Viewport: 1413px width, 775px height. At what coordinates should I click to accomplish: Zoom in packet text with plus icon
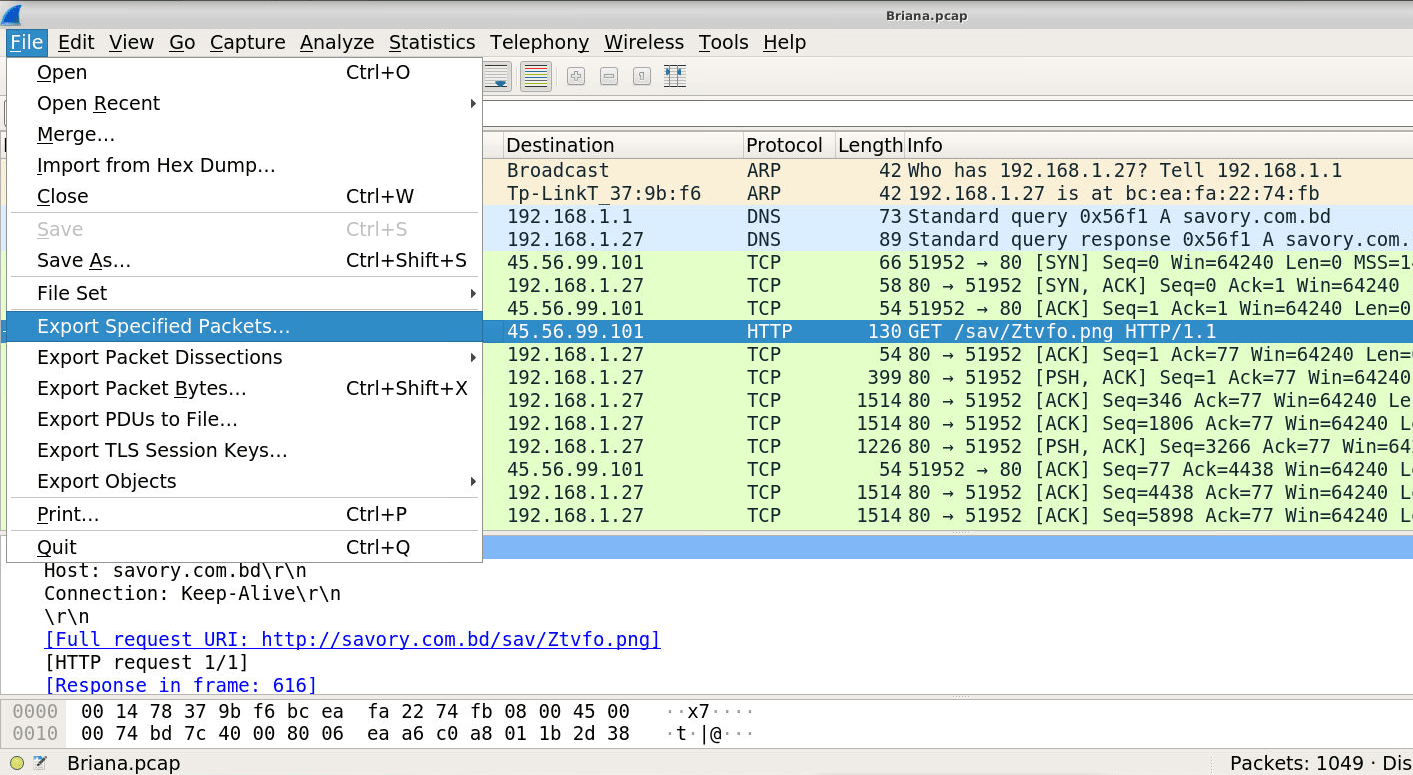576,76
